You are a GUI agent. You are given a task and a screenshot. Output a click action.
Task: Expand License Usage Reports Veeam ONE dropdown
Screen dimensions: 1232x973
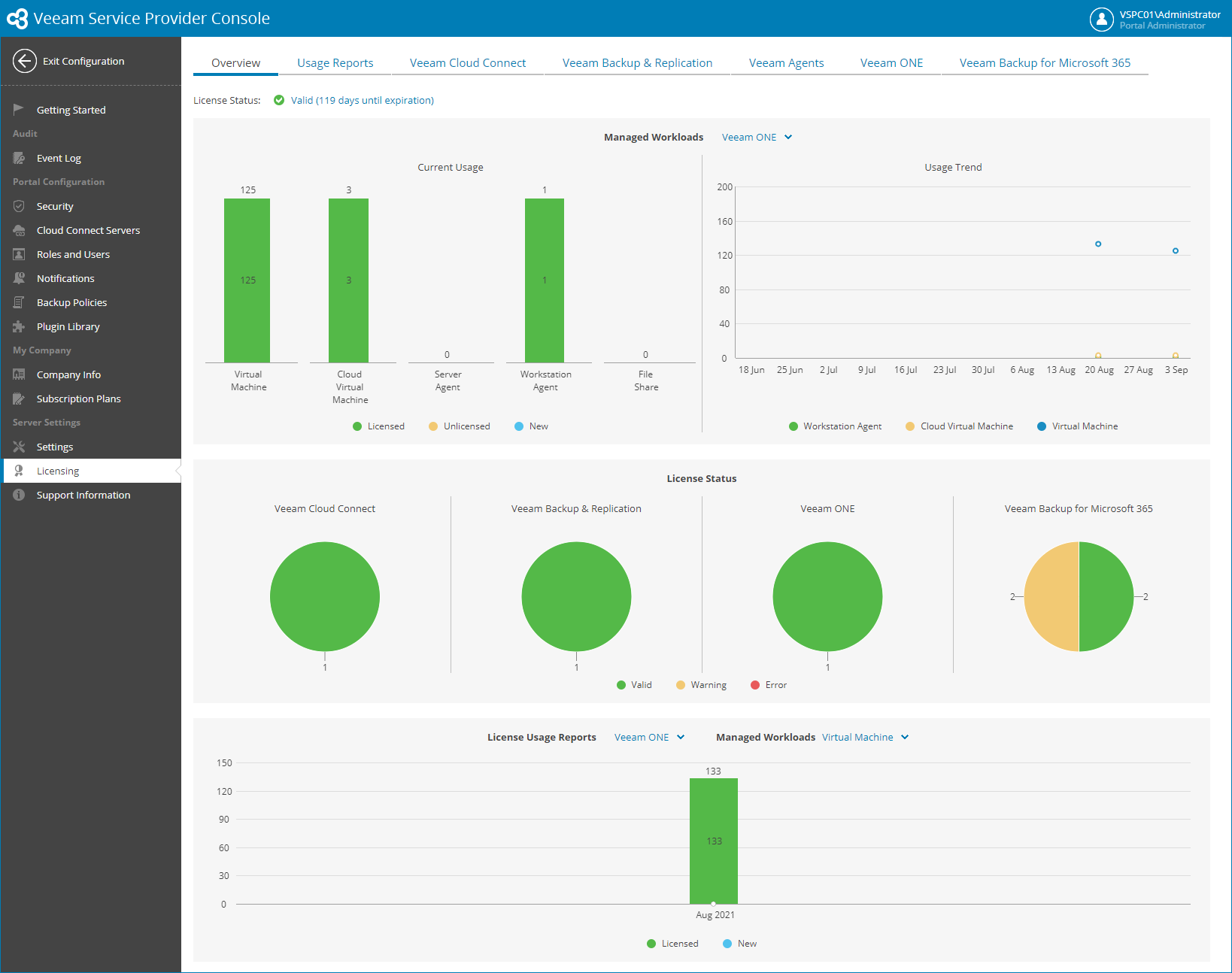tap(649, 737)
